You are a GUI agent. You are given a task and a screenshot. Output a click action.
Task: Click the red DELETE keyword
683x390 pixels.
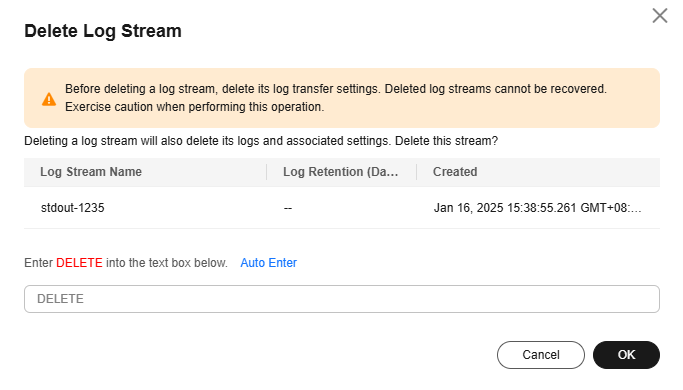click(x=79, y=263)
